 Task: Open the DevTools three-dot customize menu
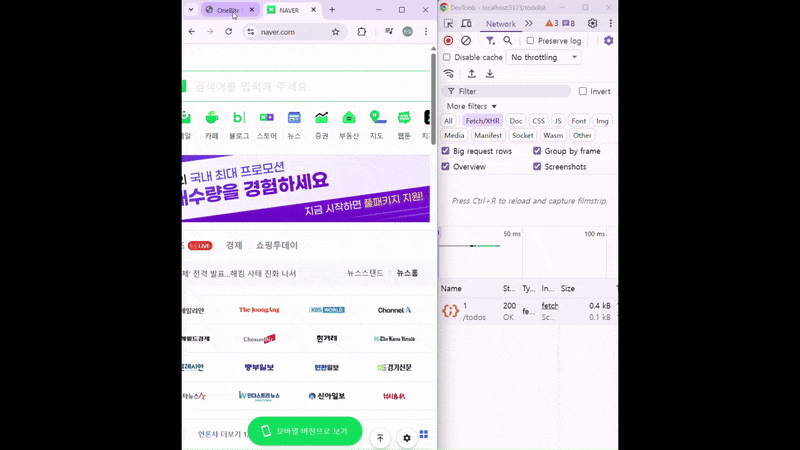610,23
